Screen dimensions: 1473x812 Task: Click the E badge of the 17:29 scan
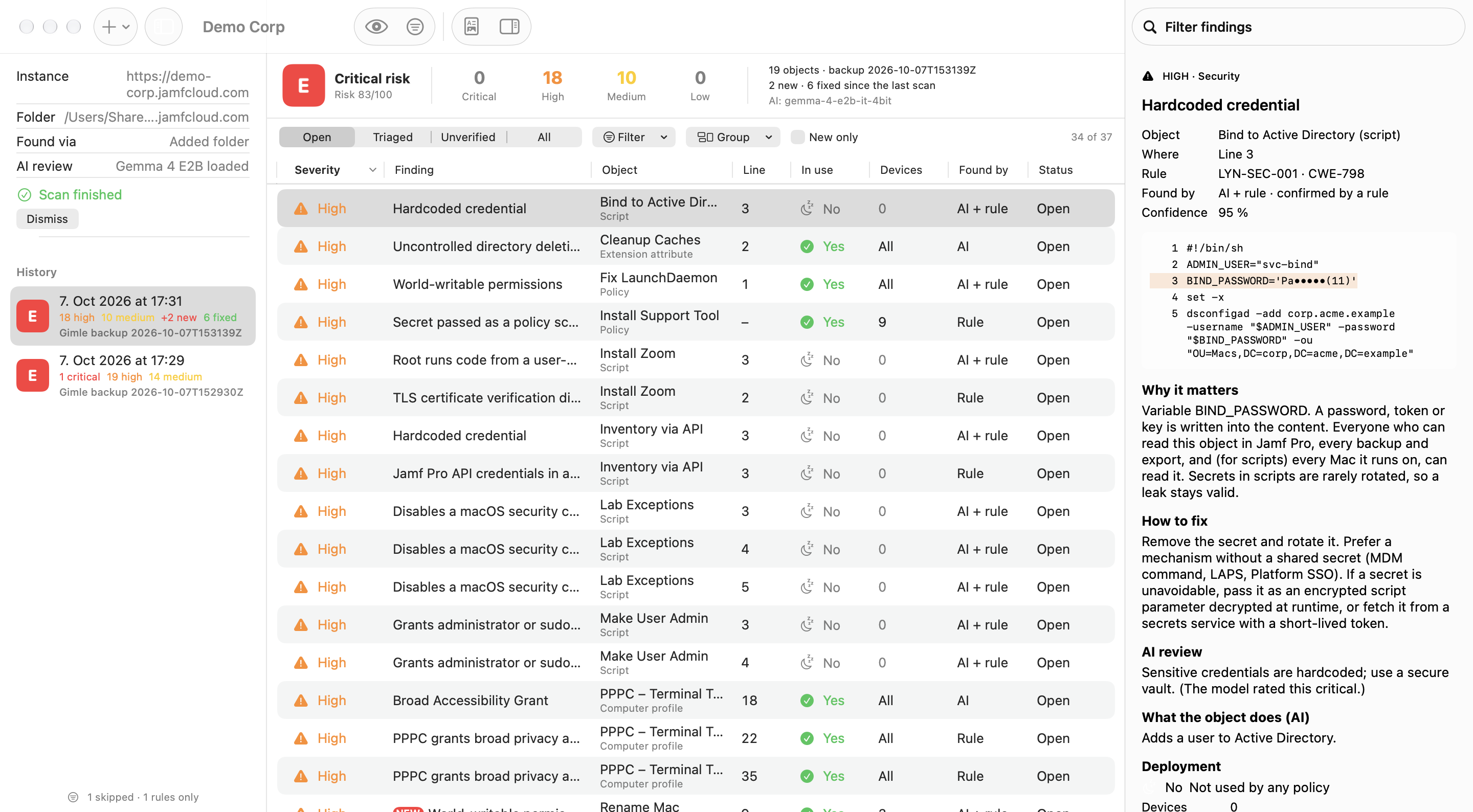[33, 375]
